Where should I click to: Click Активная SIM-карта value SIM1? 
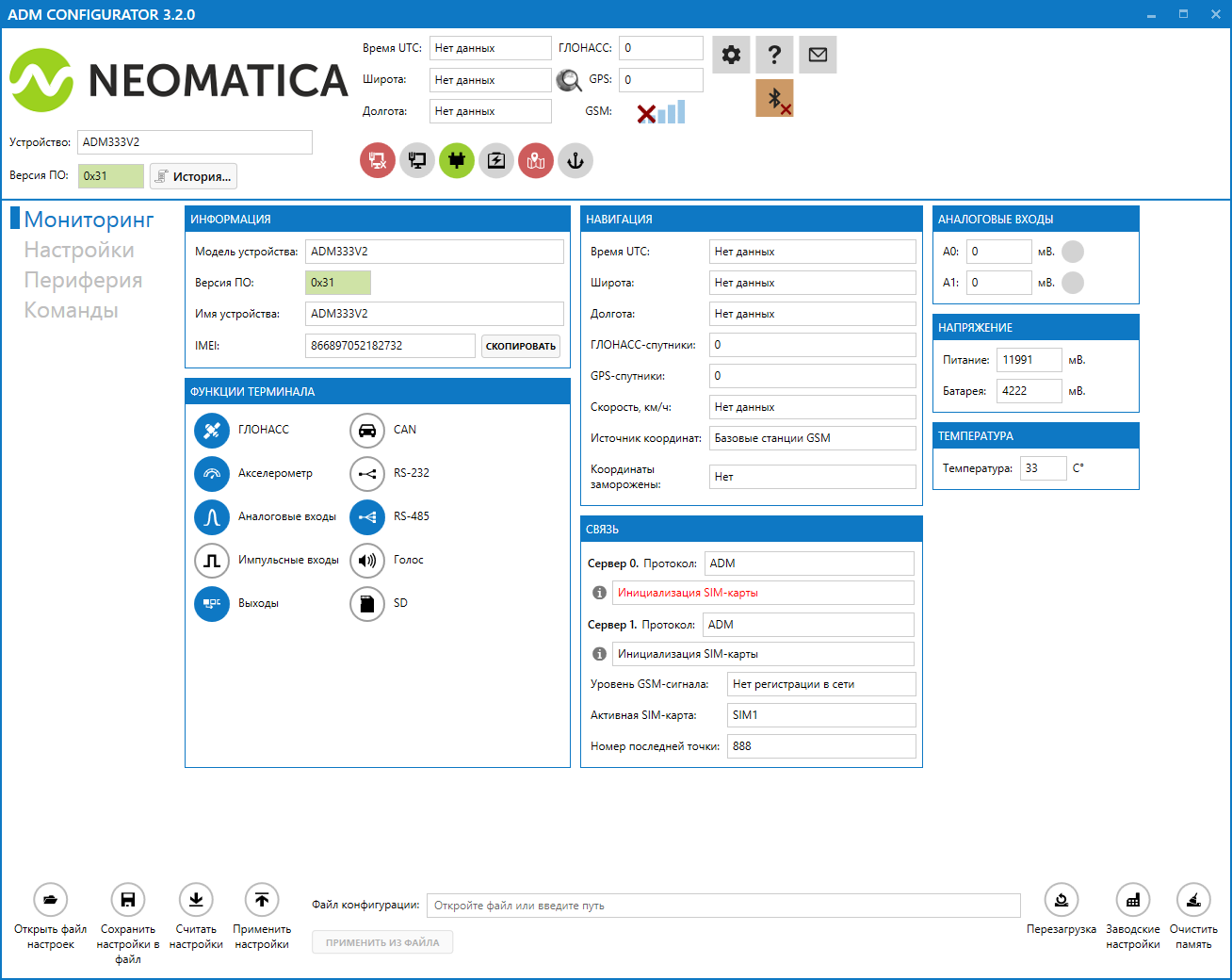821,715
